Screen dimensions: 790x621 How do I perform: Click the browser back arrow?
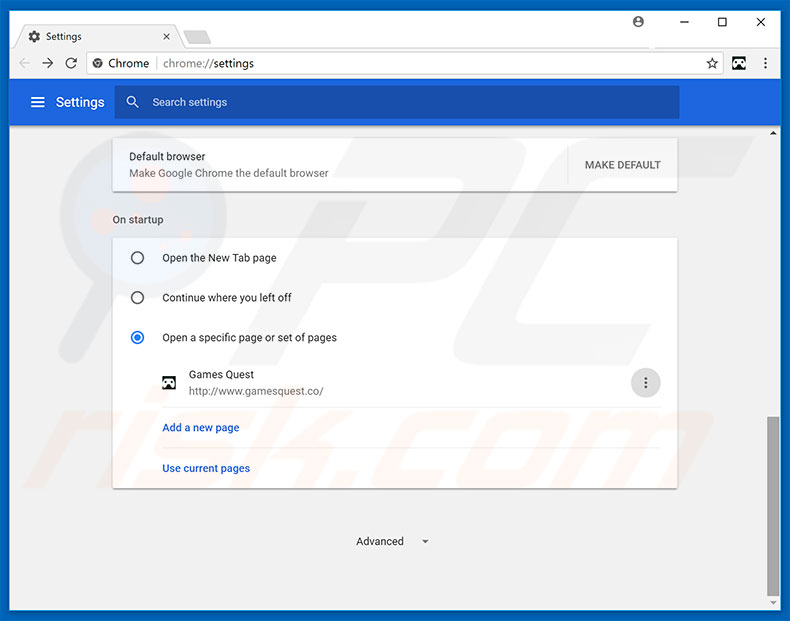[x=24, y=63]
